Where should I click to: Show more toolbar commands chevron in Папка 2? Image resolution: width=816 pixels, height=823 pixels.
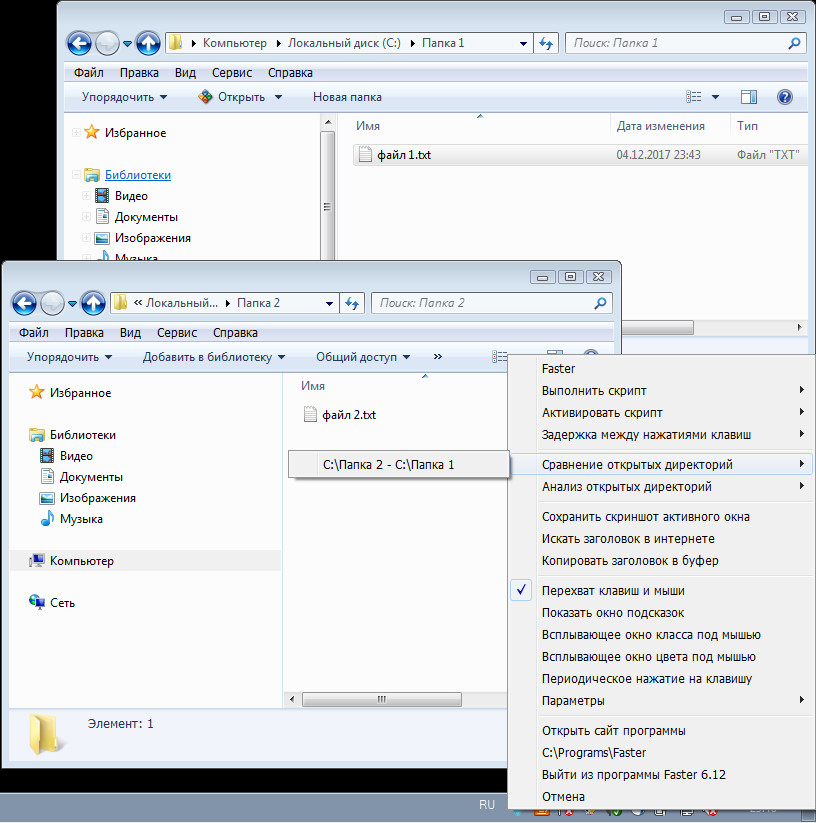(438, 356)
